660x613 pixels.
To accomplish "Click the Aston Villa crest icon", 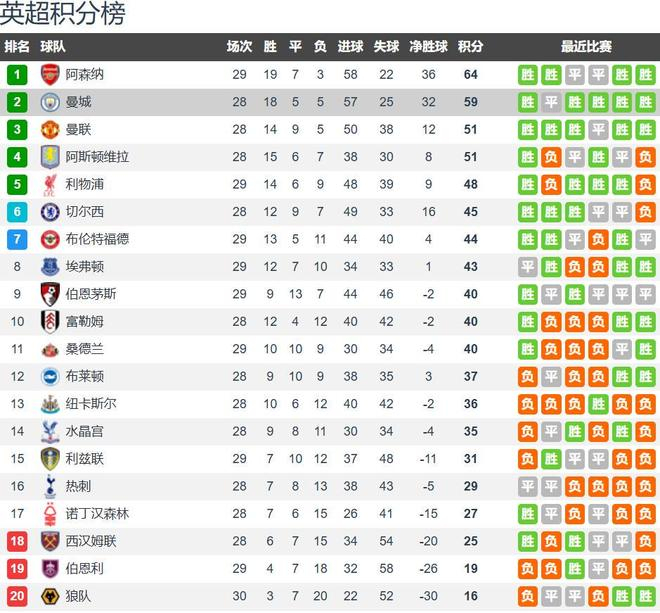I will (50, 157).
